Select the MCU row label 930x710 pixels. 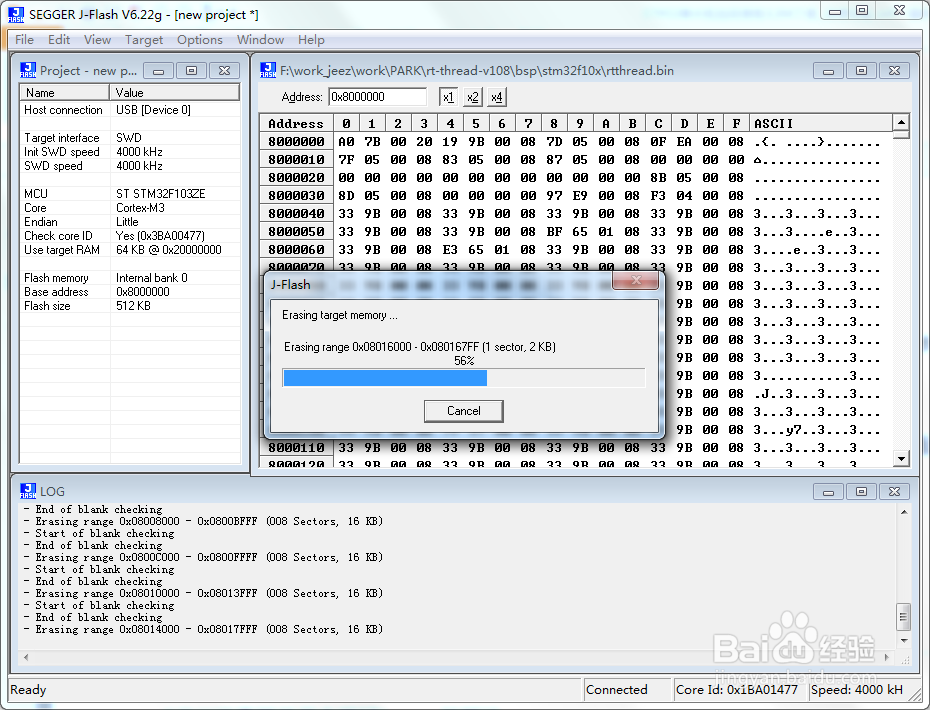[36, 194]
